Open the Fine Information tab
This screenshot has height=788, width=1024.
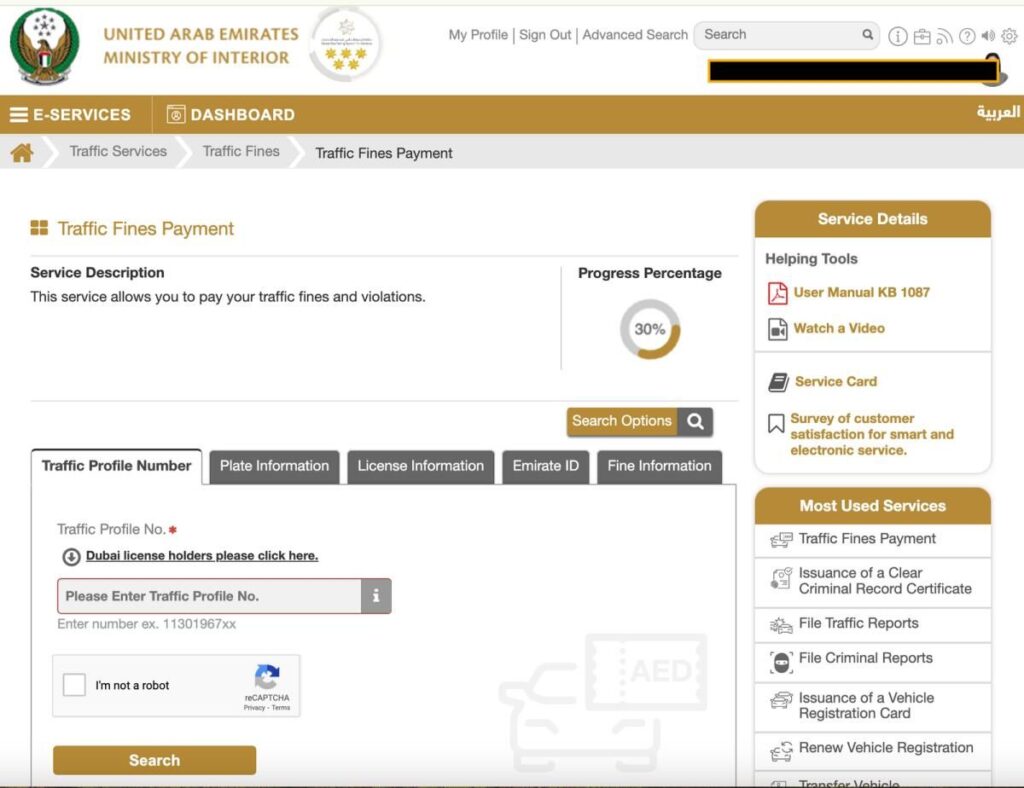[659, 466]
